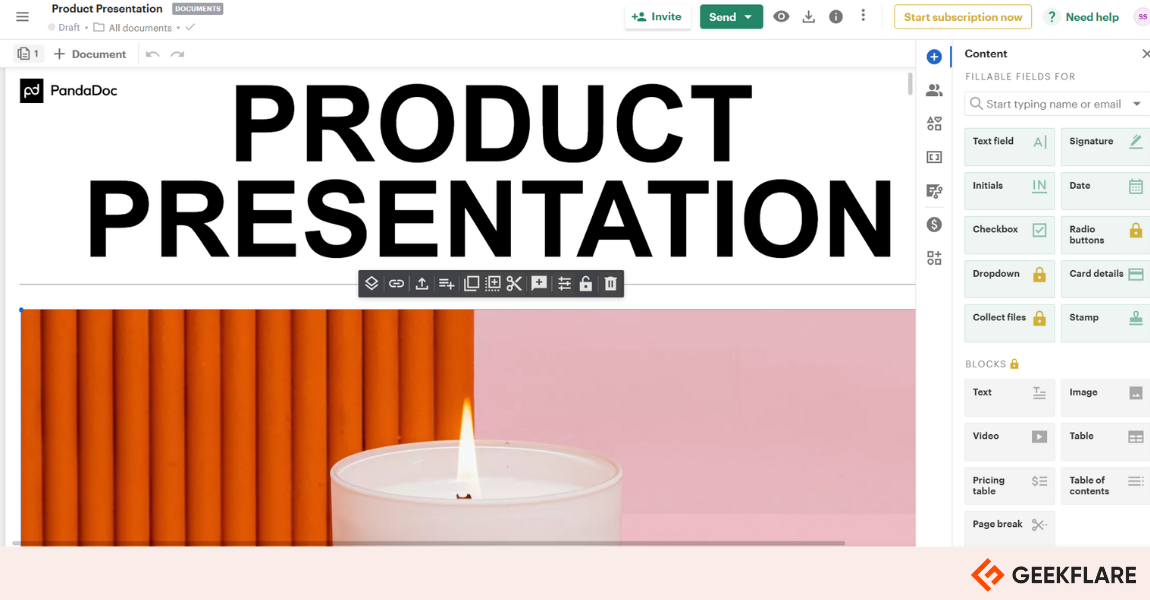Open the recipients people icon in sidebar

tap(934, 90)
